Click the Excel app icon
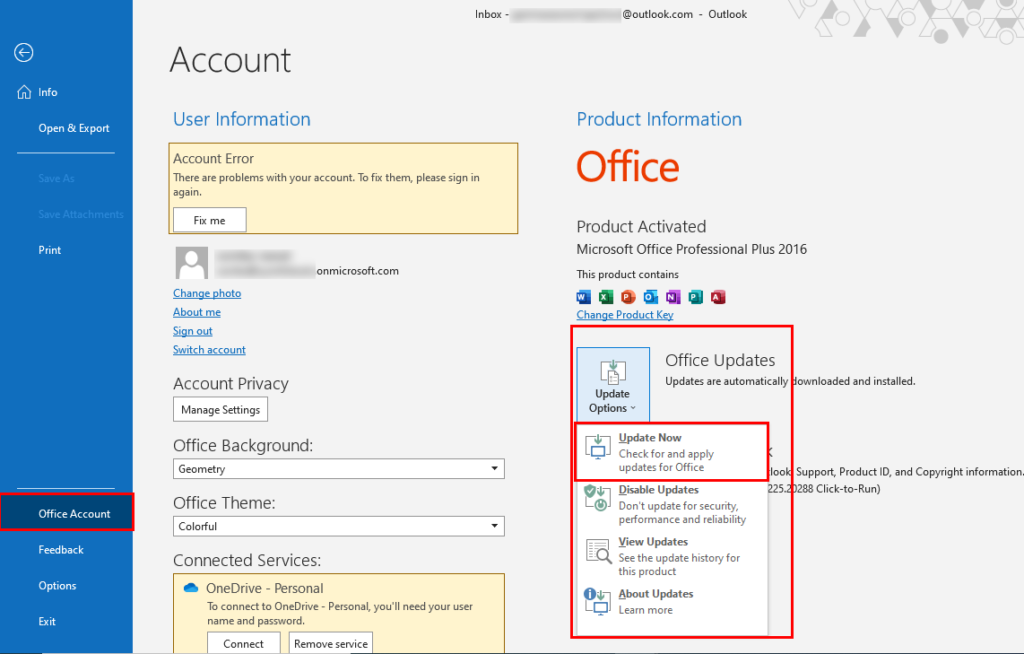1024x654 pixels. coord(606,297)
